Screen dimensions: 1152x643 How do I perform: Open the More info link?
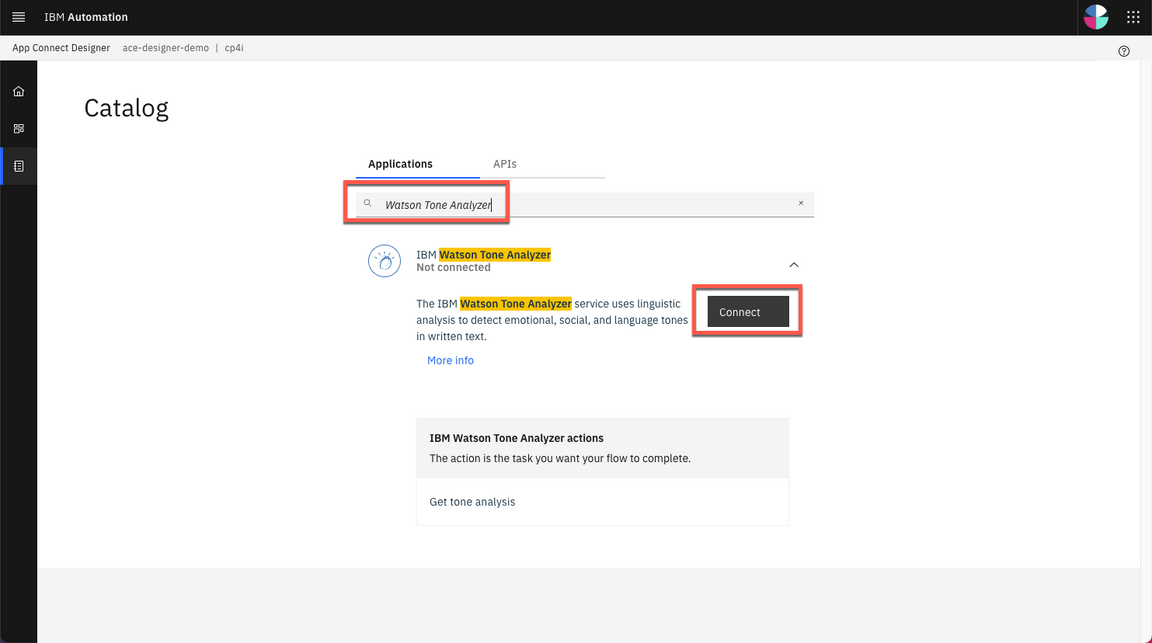tap(450, 360)
